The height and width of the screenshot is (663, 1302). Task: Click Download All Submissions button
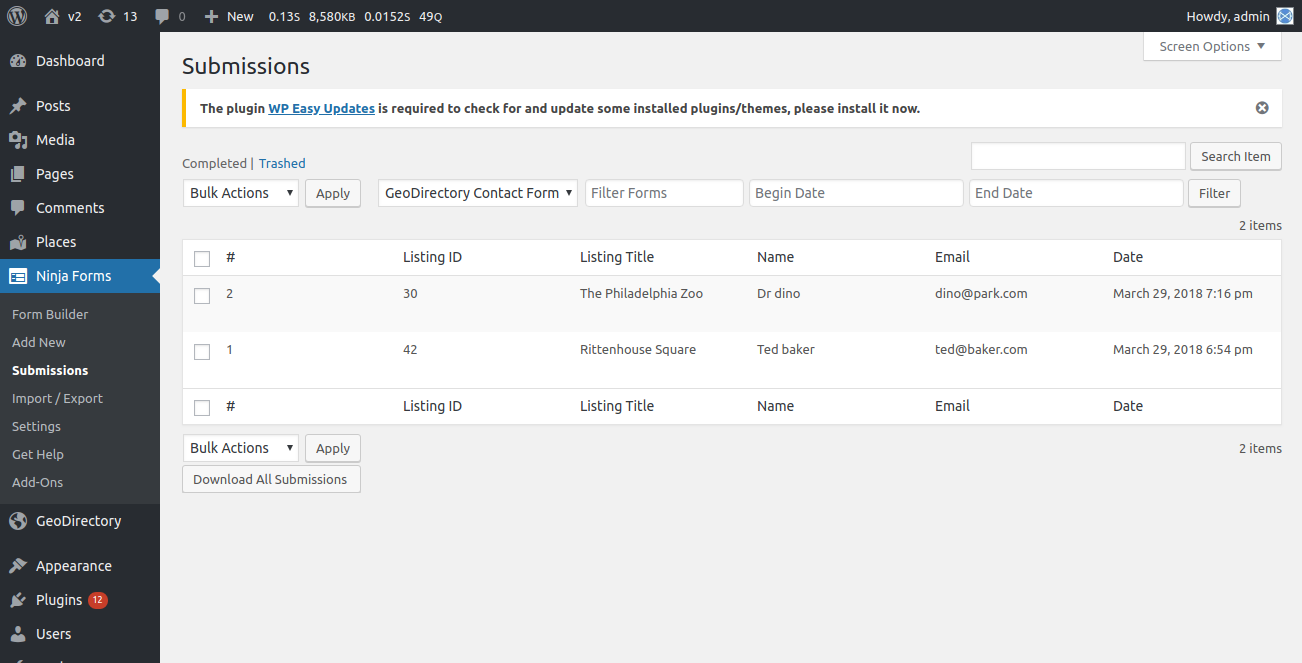tap(270, 479)
